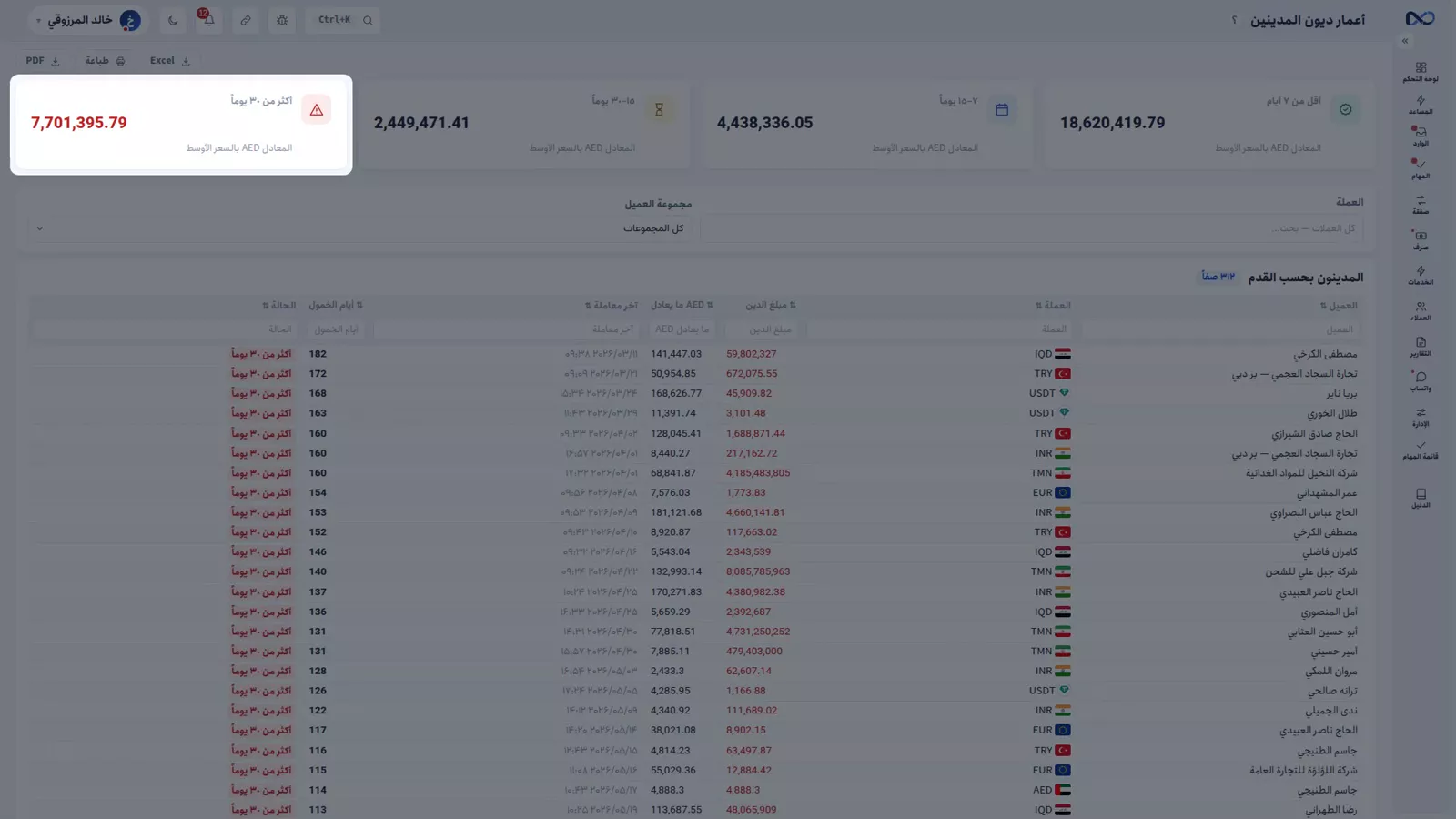Click AED equivalent 141,447.03

click(x=676, y=354)
